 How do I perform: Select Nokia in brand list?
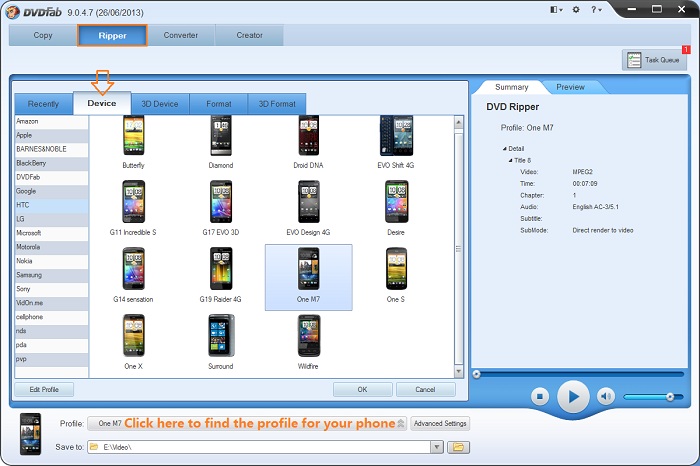point(51,261)
